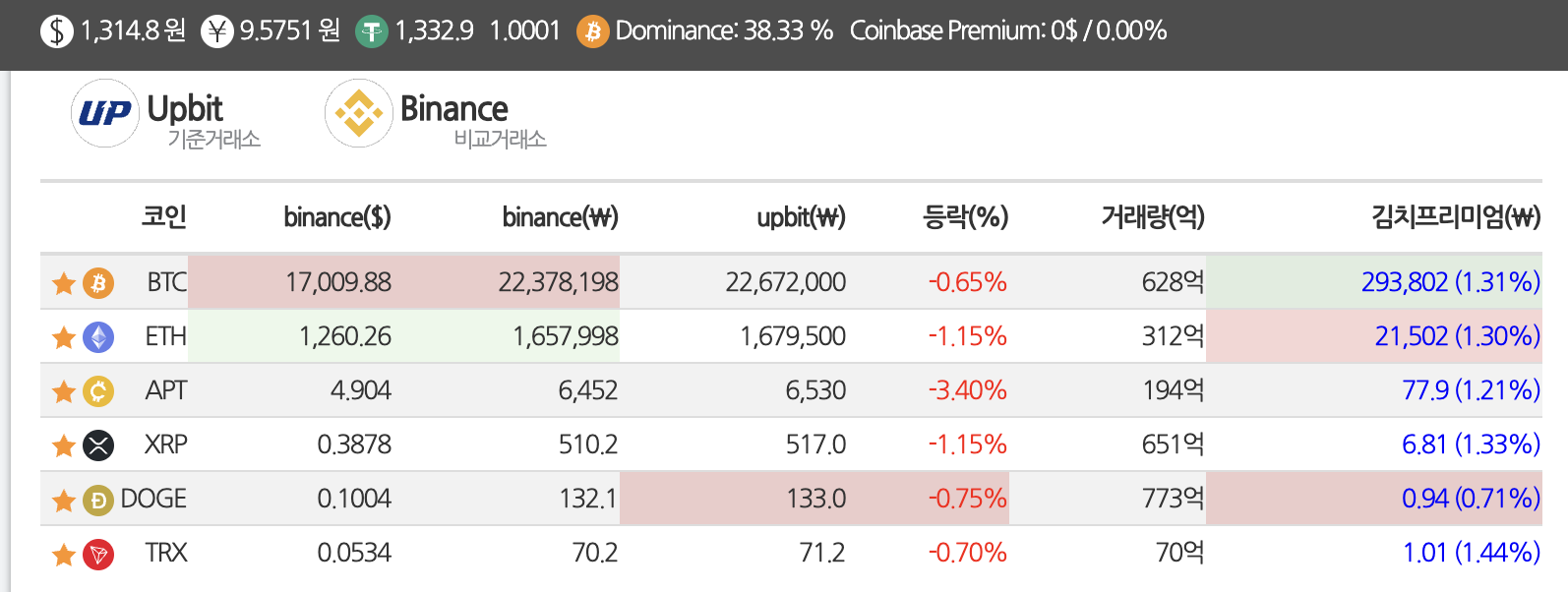This screenshot has width=1568, height=592.
Task: Select Binance 비교거래소 label
Action: point(473,121)
